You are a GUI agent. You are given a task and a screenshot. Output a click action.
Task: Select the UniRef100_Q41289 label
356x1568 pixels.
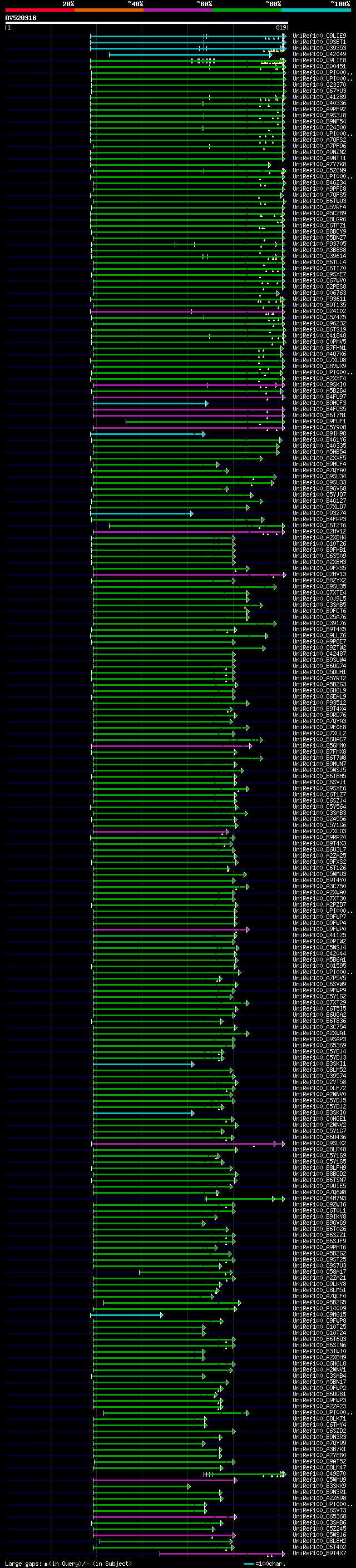click(x=319, y=97)
